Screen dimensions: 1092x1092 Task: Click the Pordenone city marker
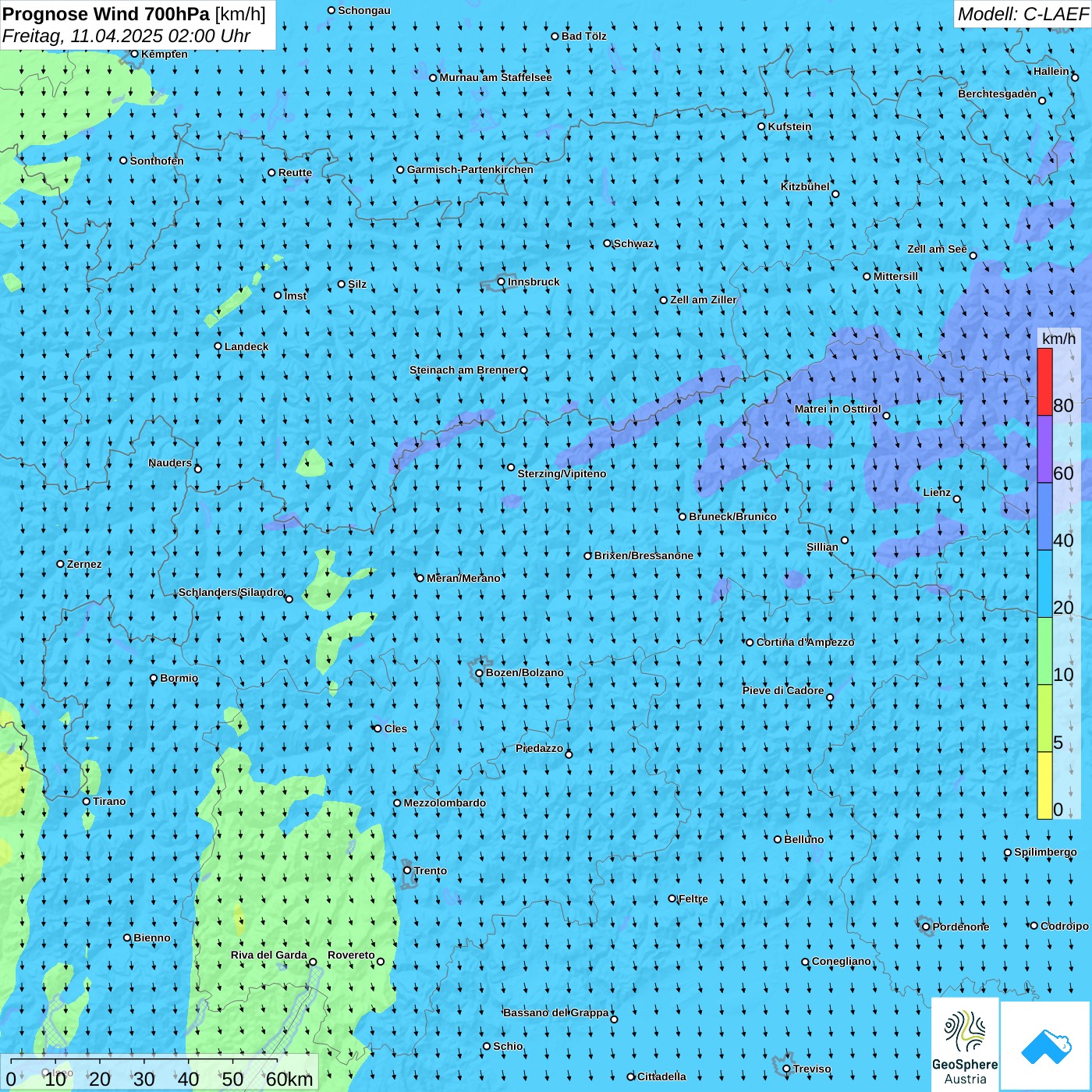click(926, 927)
